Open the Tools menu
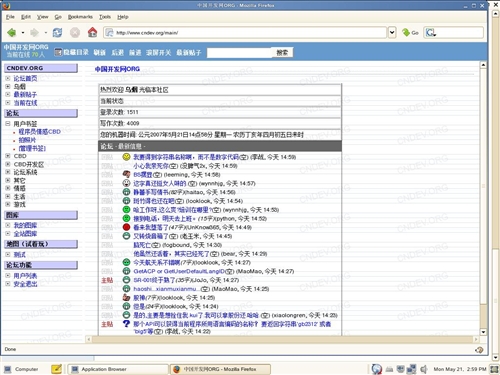Screen dimensions: 500x375 (x=105, y=17)
